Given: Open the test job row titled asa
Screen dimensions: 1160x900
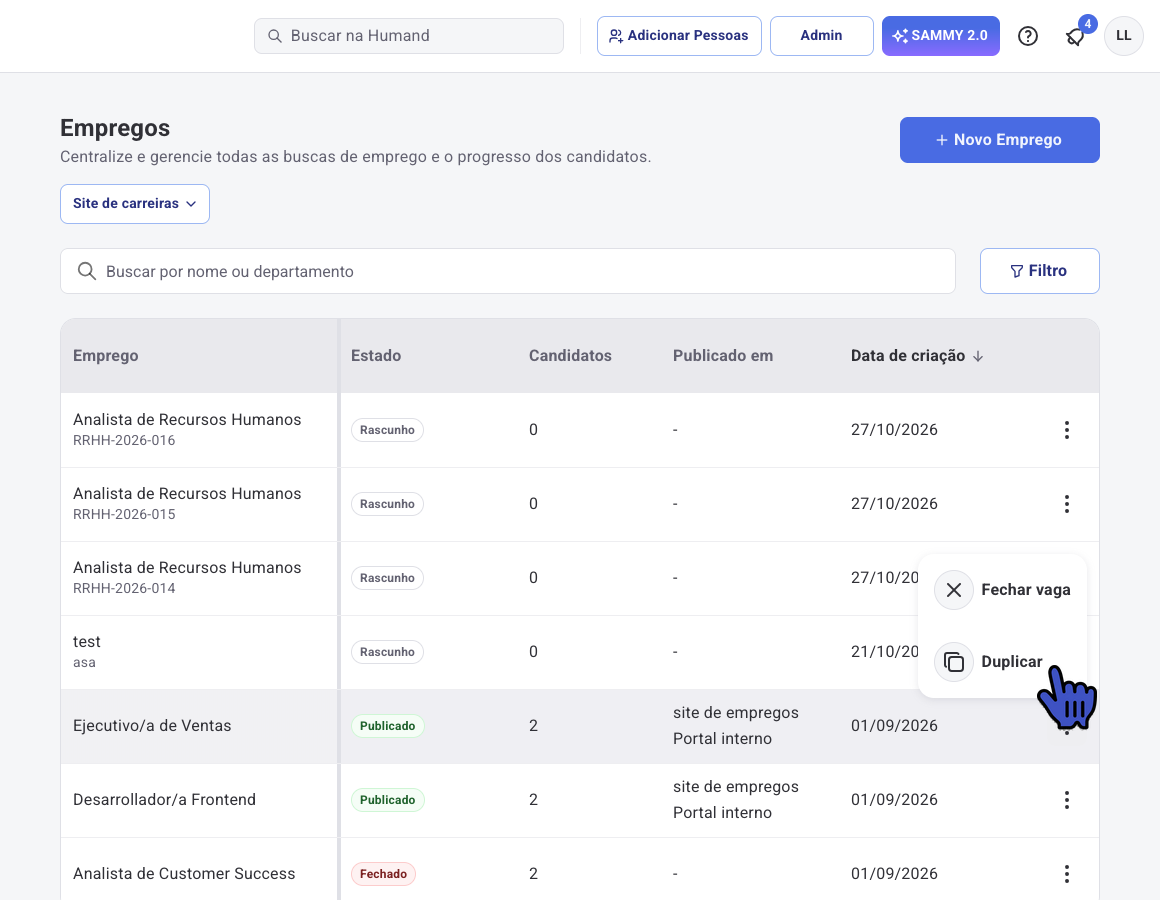Looking at the screenshot, I should point(87,641).
